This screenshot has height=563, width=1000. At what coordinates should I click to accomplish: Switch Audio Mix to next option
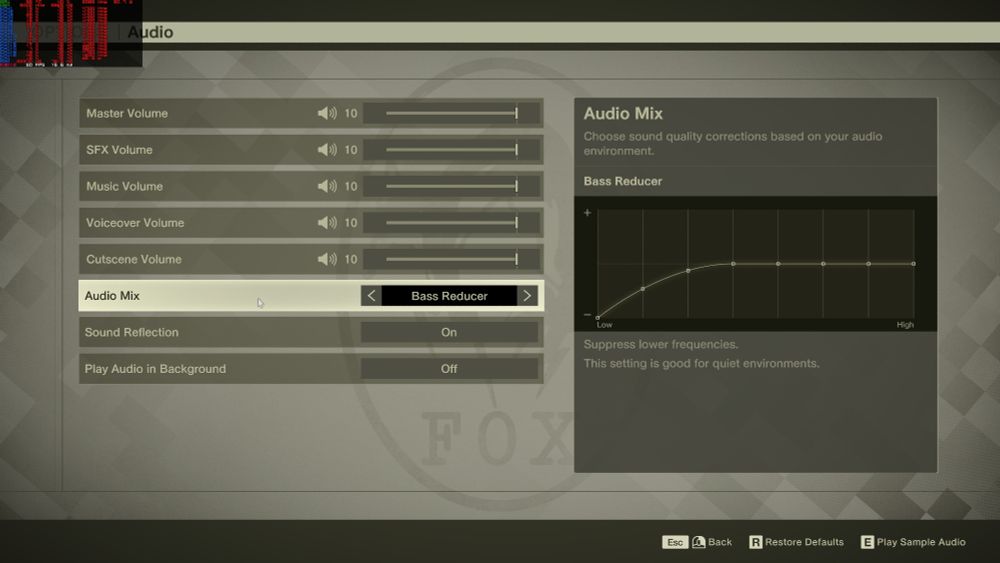click(527, 296)
